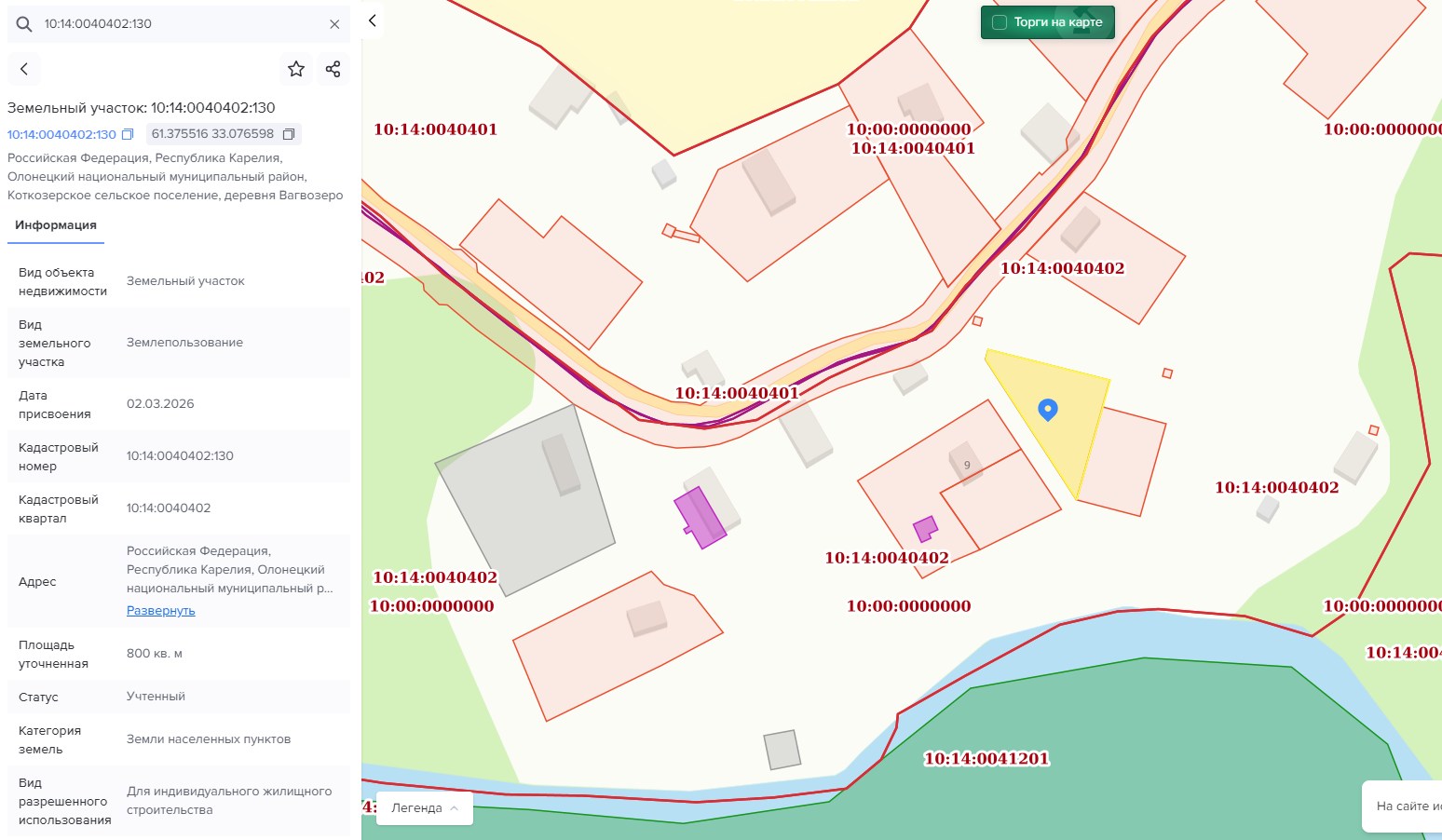1442x840 pixels.
Task: Go back with the left arrow button
Action: pos(24,69)
